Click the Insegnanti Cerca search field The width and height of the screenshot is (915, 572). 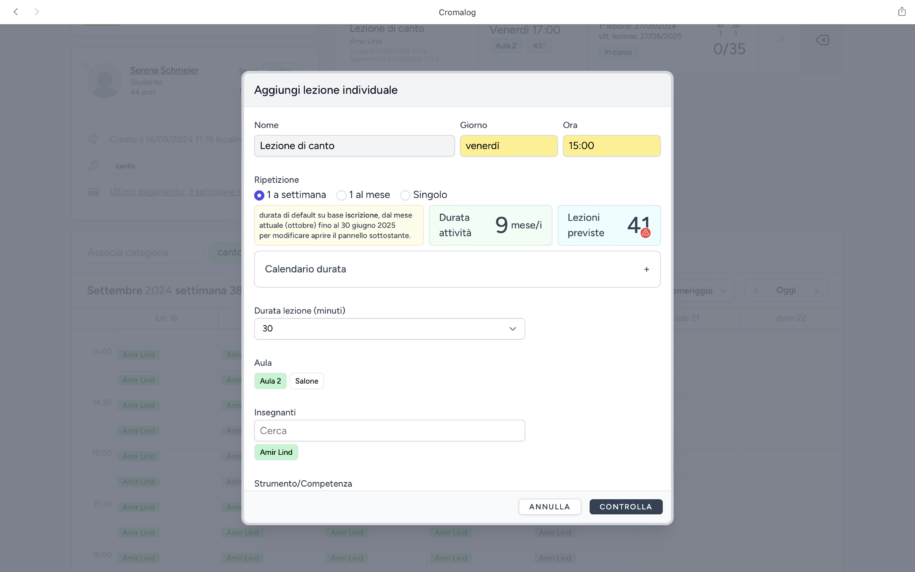click(389, 431)
